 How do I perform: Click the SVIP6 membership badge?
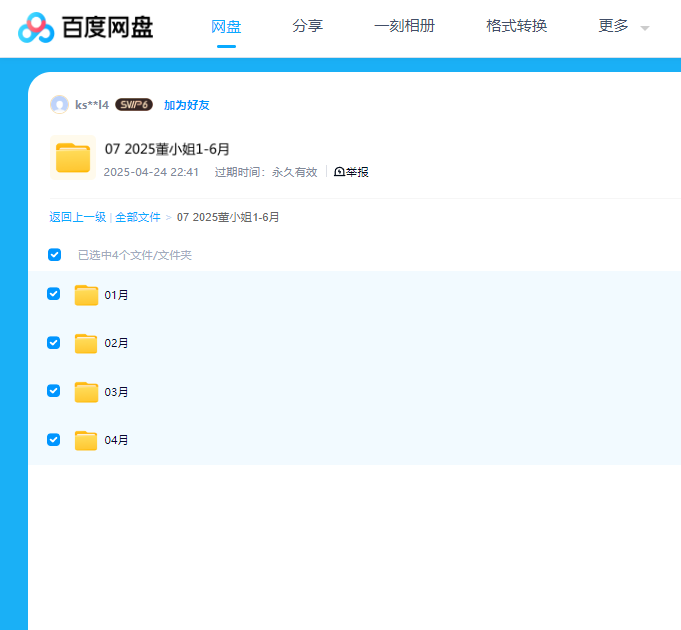[133, 105]
